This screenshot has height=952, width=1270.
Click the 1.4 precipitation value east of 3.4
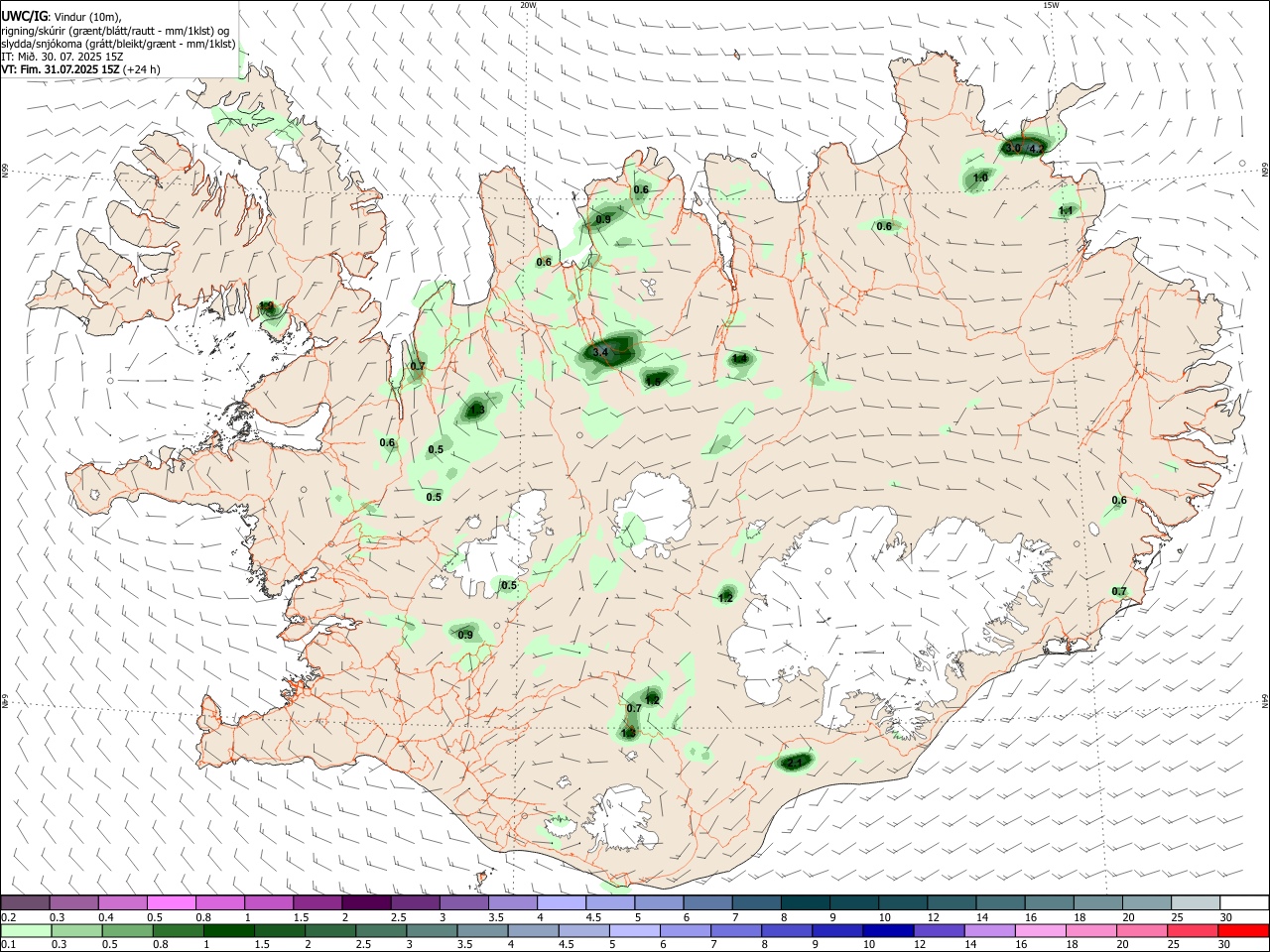[739, 358]
